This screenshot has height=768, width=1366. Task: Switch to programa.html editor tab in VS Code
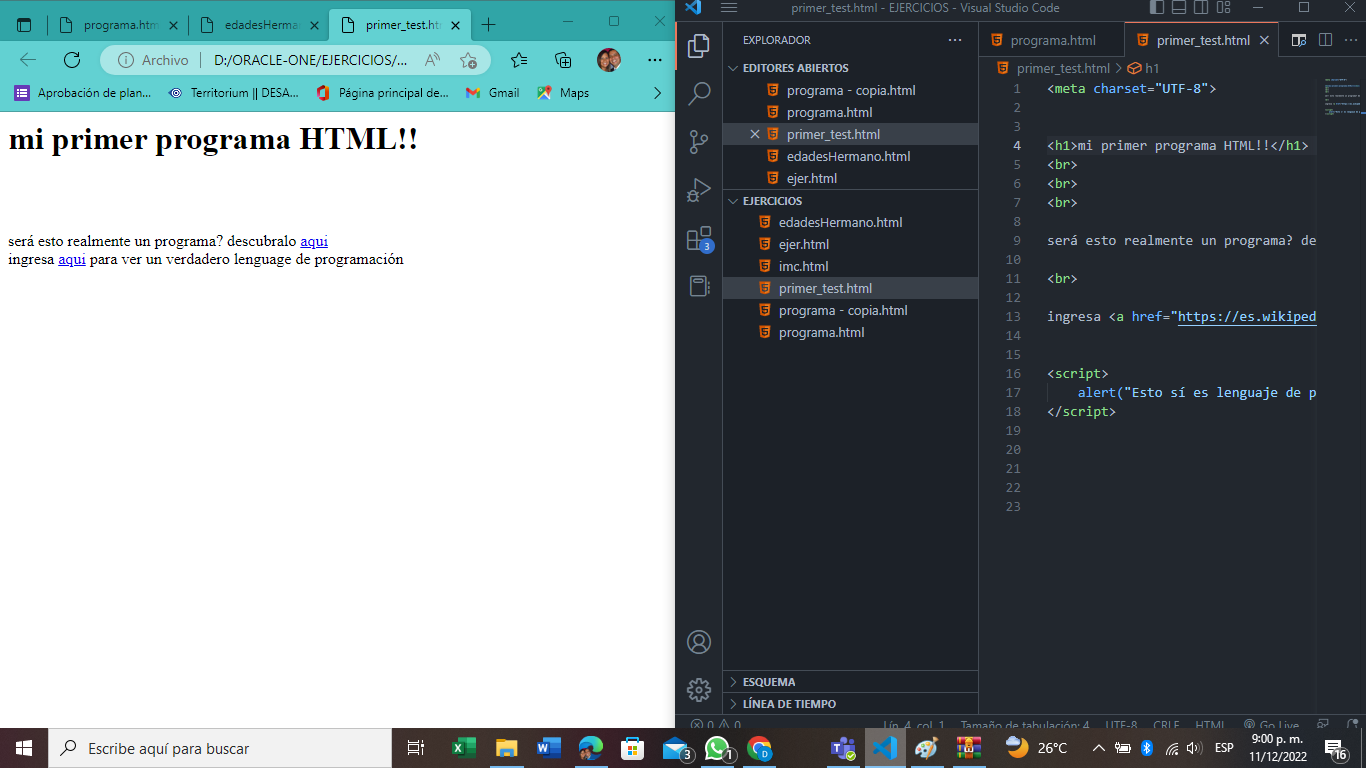coord(1052,41)
